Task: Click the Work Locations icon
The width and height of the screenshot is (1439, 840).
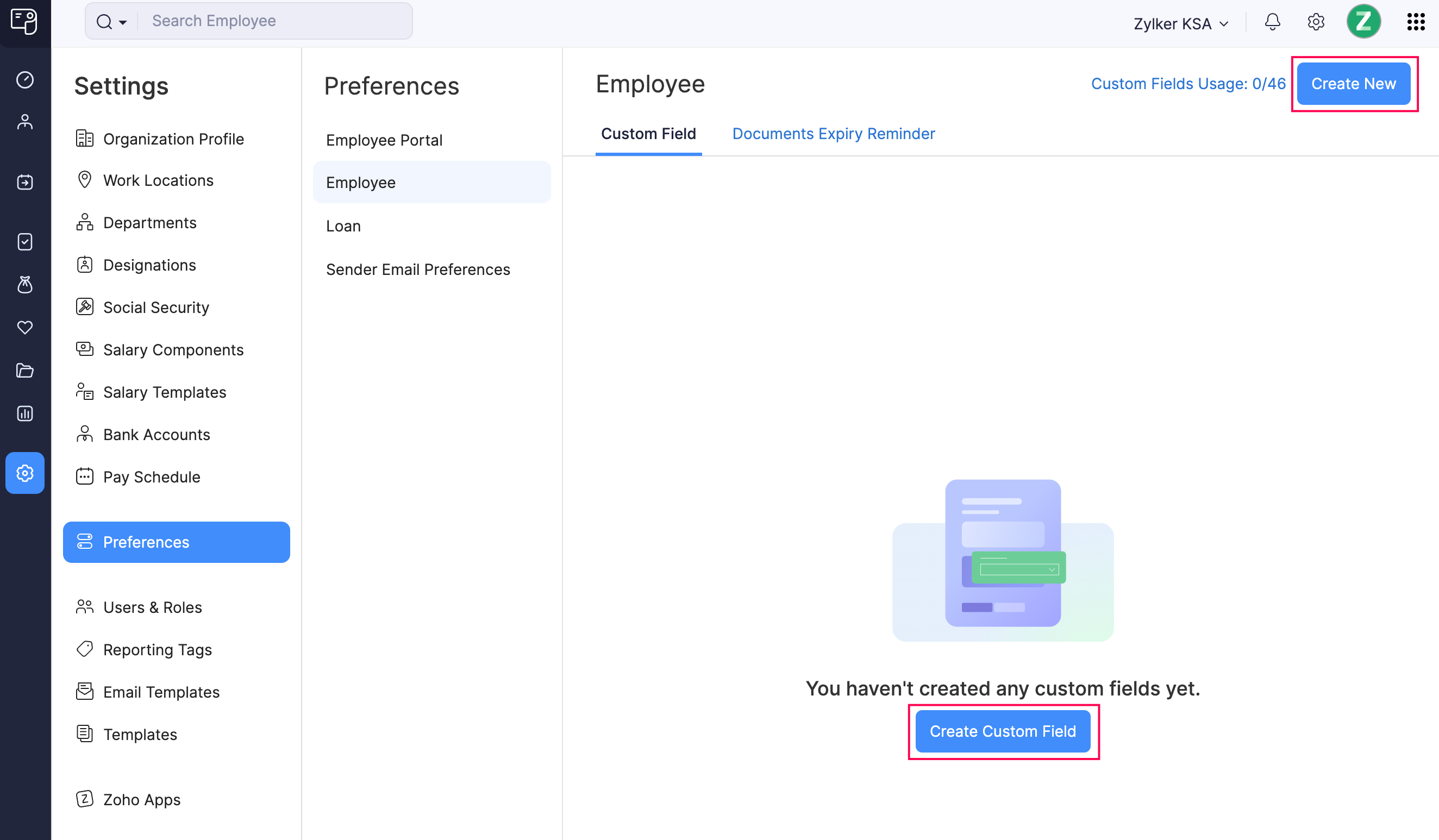Action: coord(85,180)
